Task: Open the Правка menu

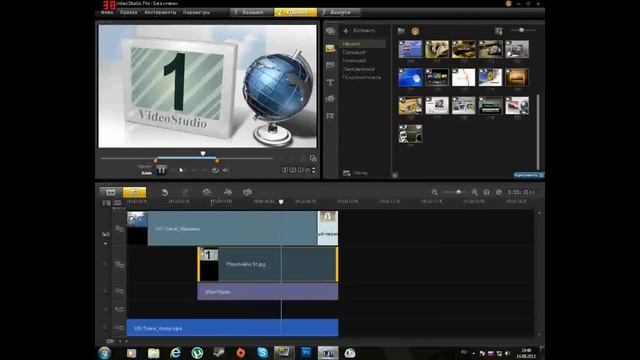Action: click(129, 12)
